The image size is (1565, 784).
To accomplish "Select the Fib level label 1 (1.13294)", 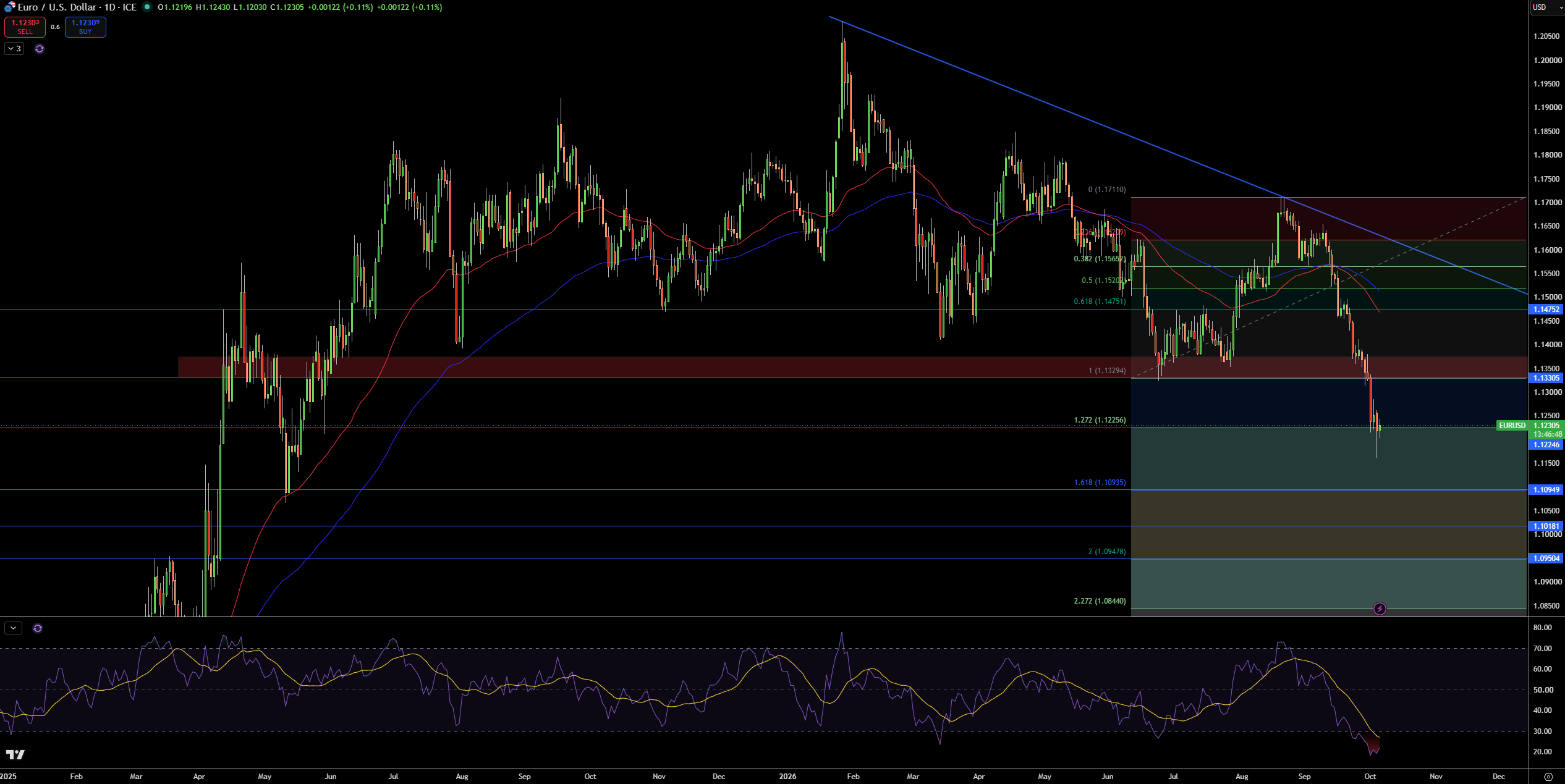I will pyautogui.click(x=1107, y=371).
